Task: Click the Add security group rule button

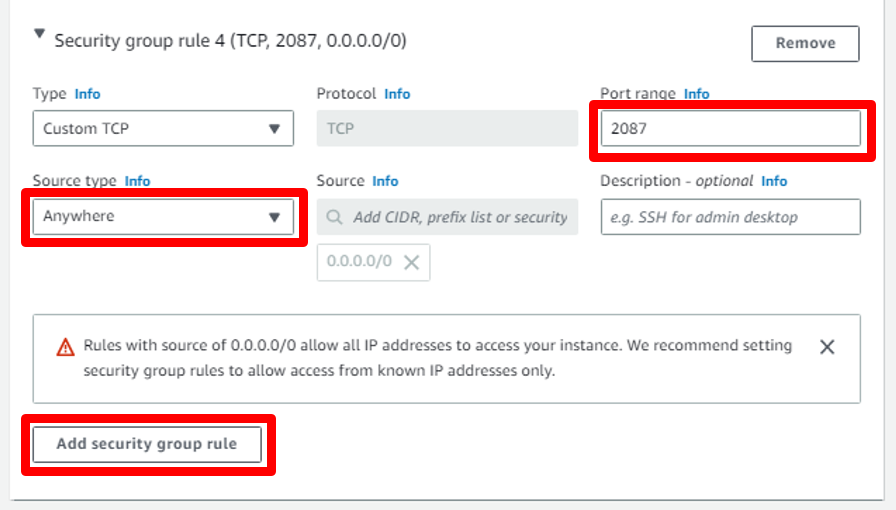Action: 147,444
